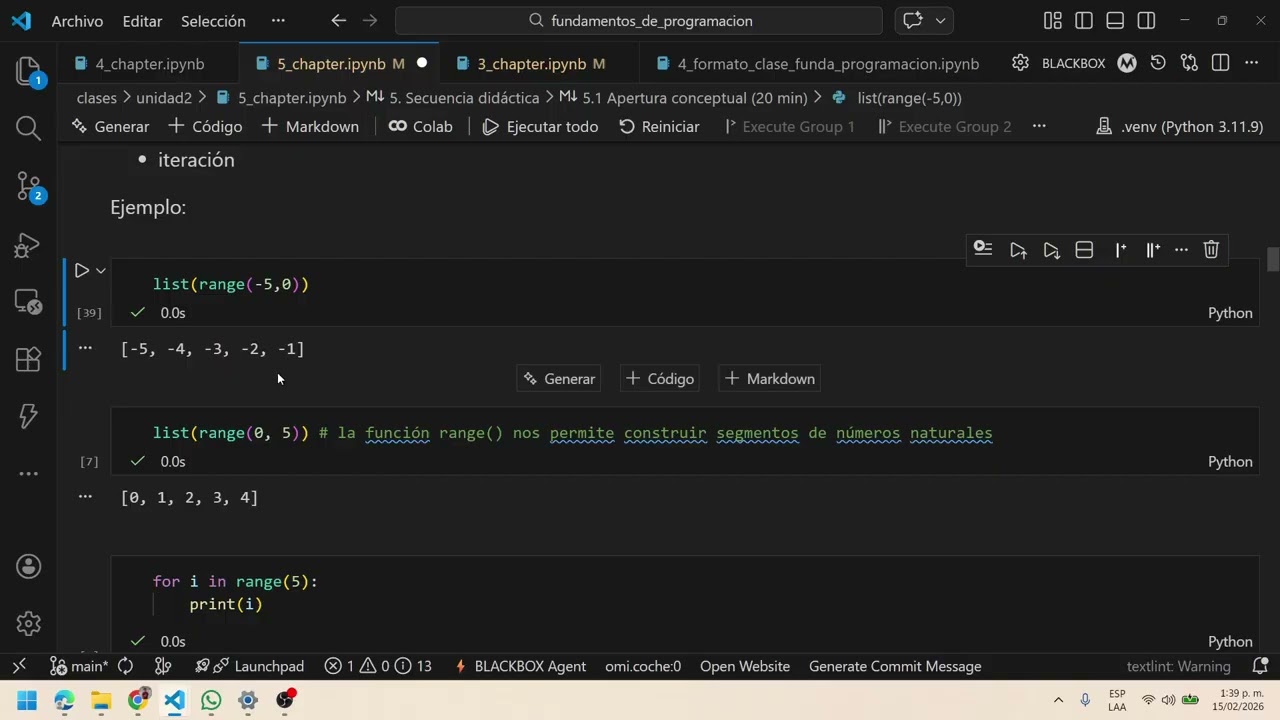
Task: Go forward with the navigation arrow
Action: point(370,20)
